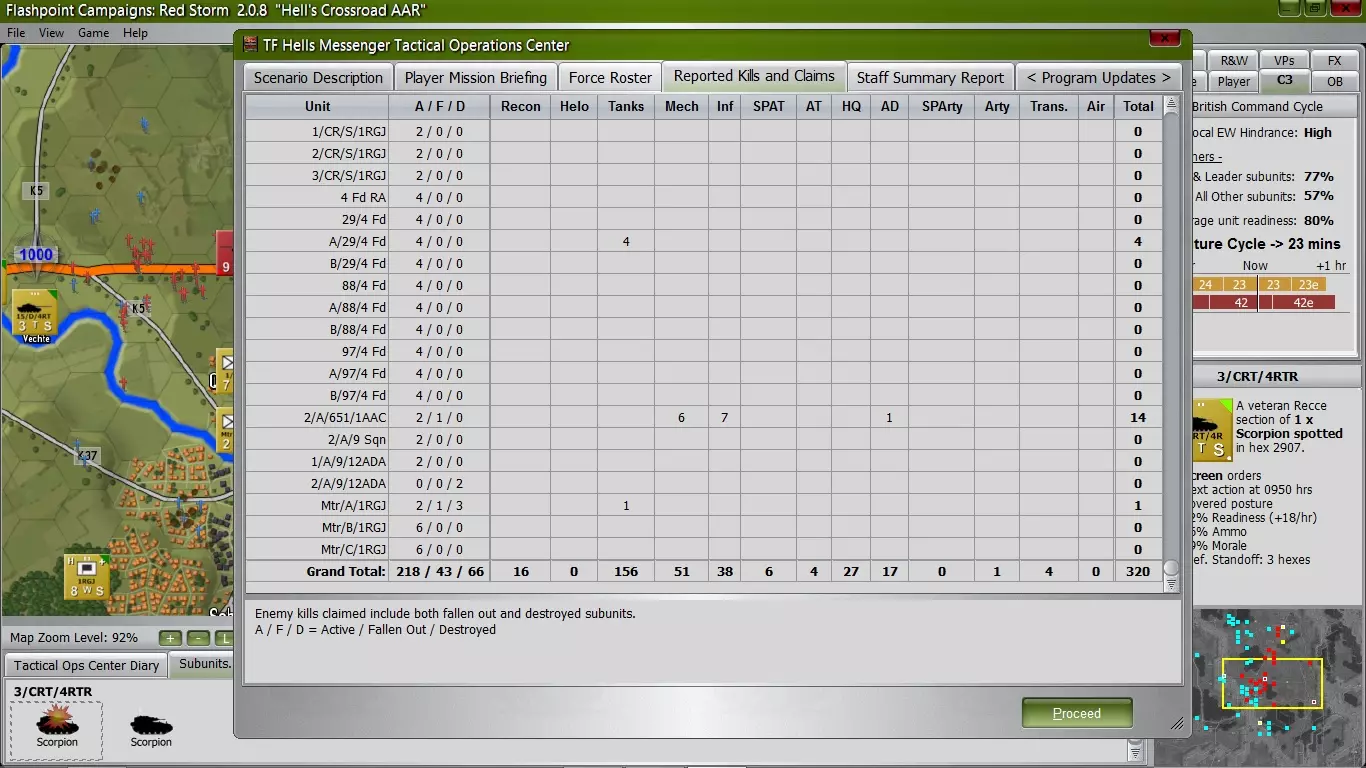The width and height of the screenshot is (1366, 768).
Task: Click the Unit column header
Action: point(317,106)
